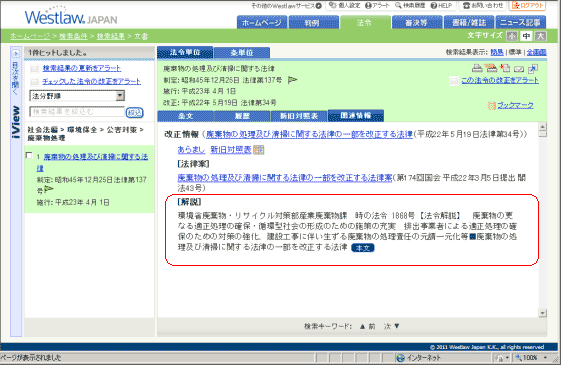Click the orange bookmark icon
Image resolution: width=561 pixels, height=365 pixels.
[492, 106]
